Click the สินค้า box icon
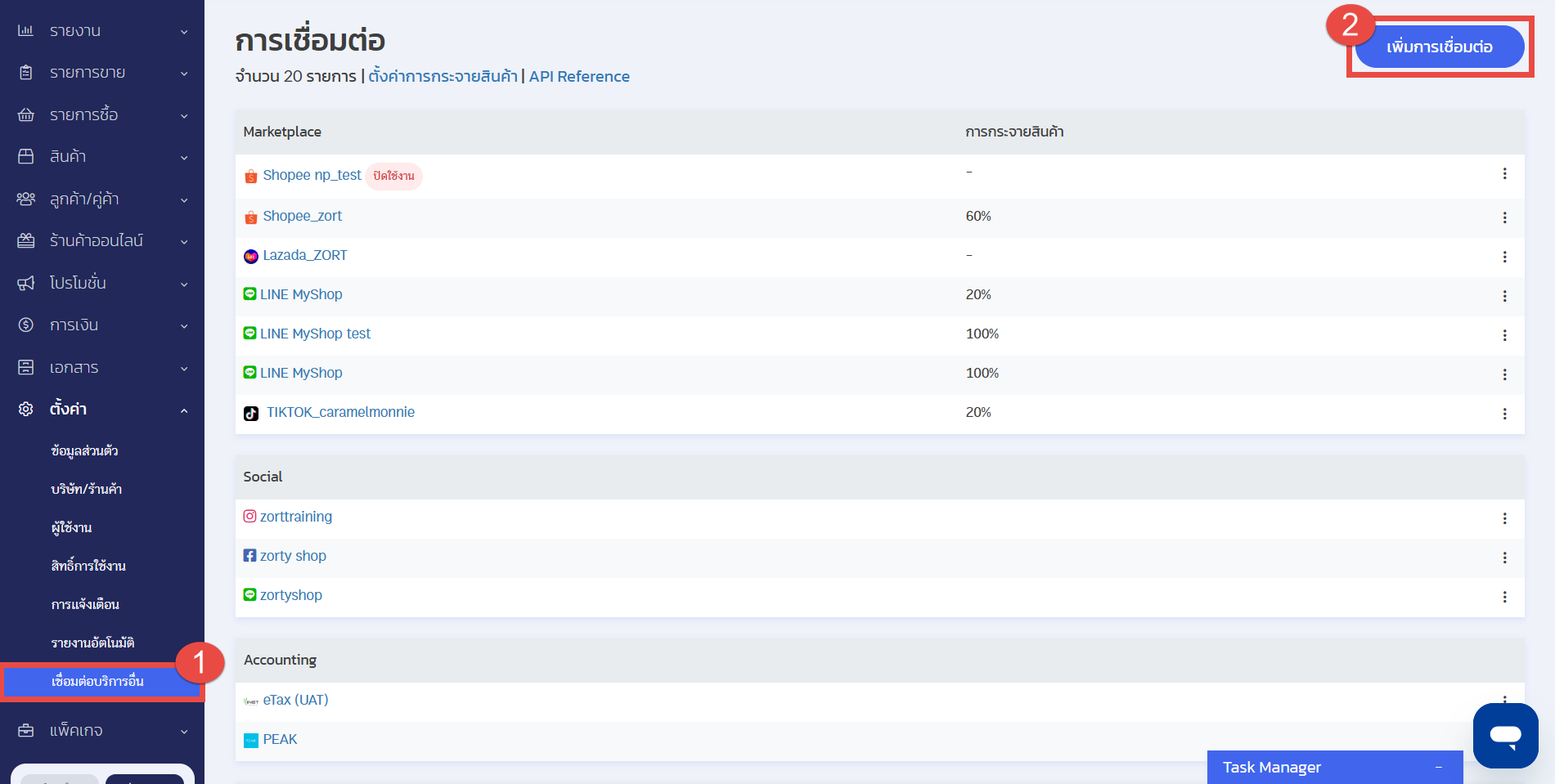This screenshot has width=1555, height=784. click(x=26, y=156)
